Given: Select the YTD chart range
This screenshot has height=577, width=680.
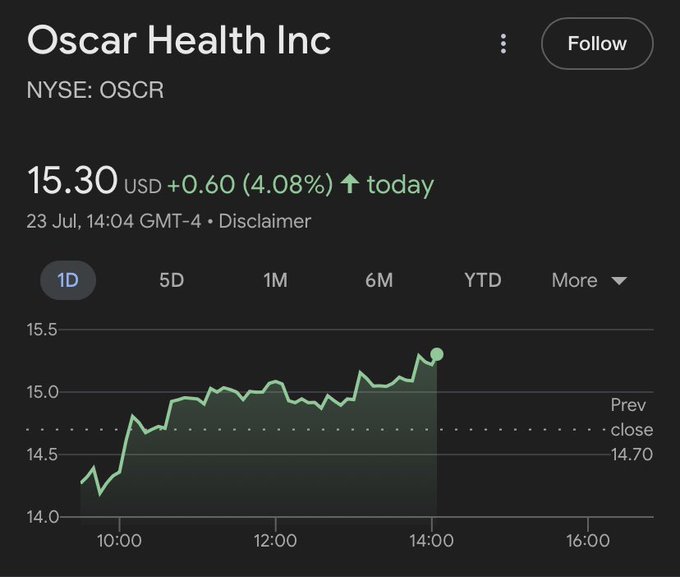Looking at the screenshot, I should 482,280.
